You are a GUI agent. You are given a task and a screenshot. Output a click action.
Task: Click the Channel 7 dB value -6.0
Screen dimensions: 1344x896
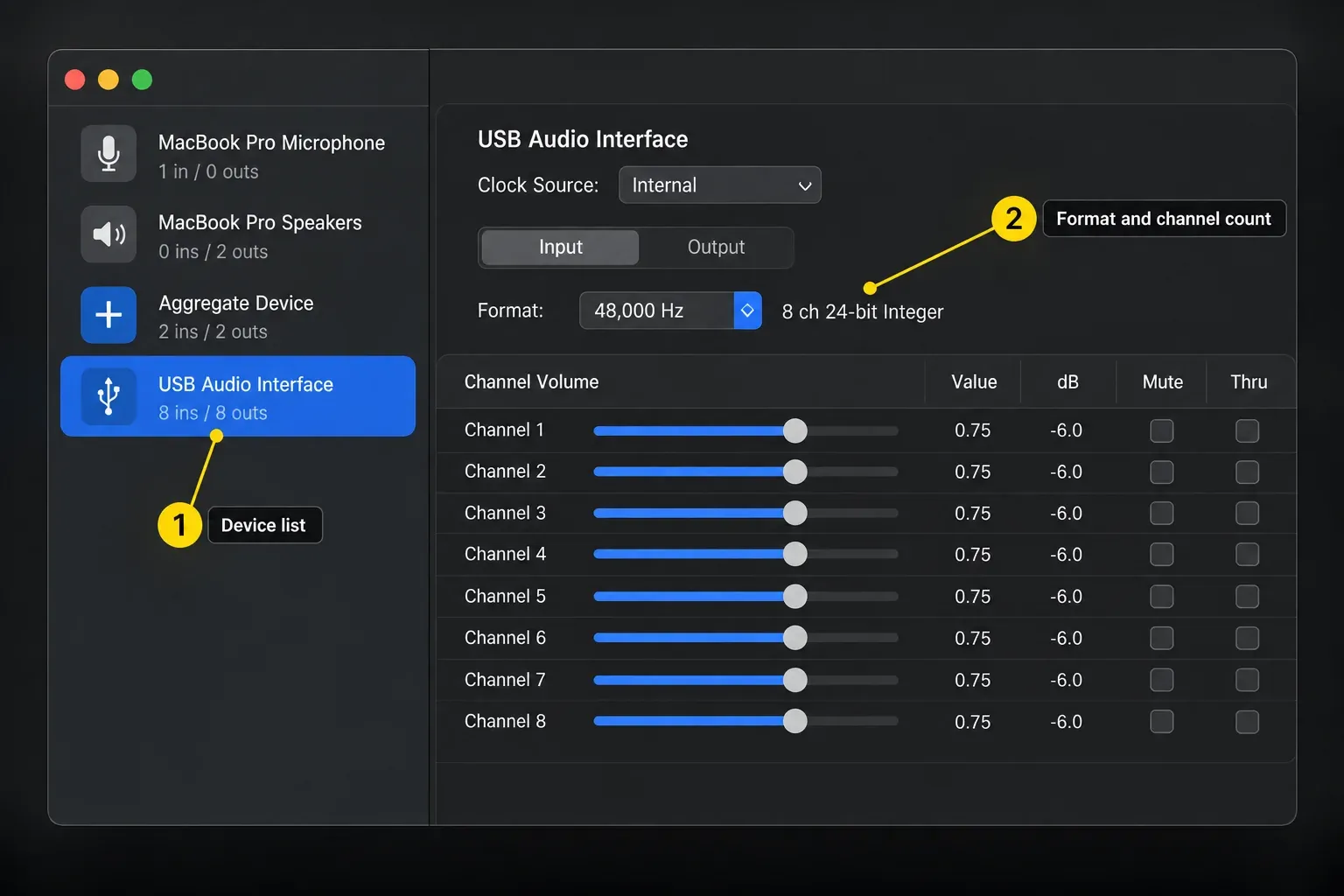(x=1067, y=680)
